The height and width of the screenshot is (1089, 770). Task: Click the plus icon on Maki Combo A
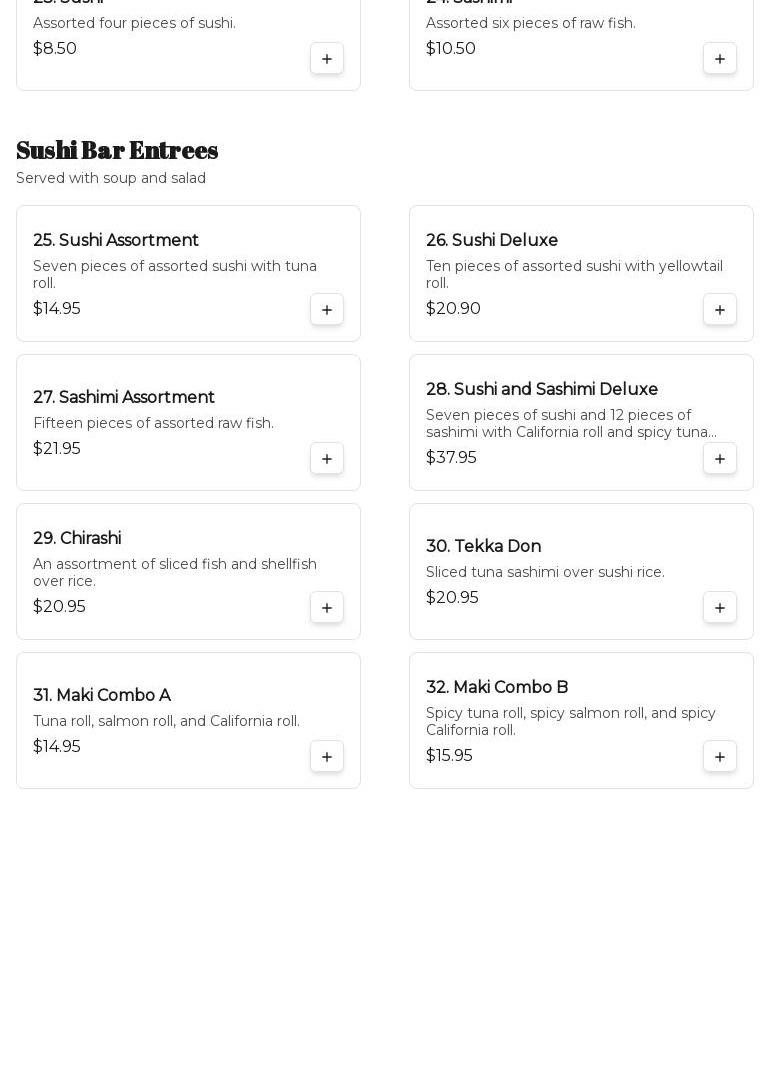(327, 757)
